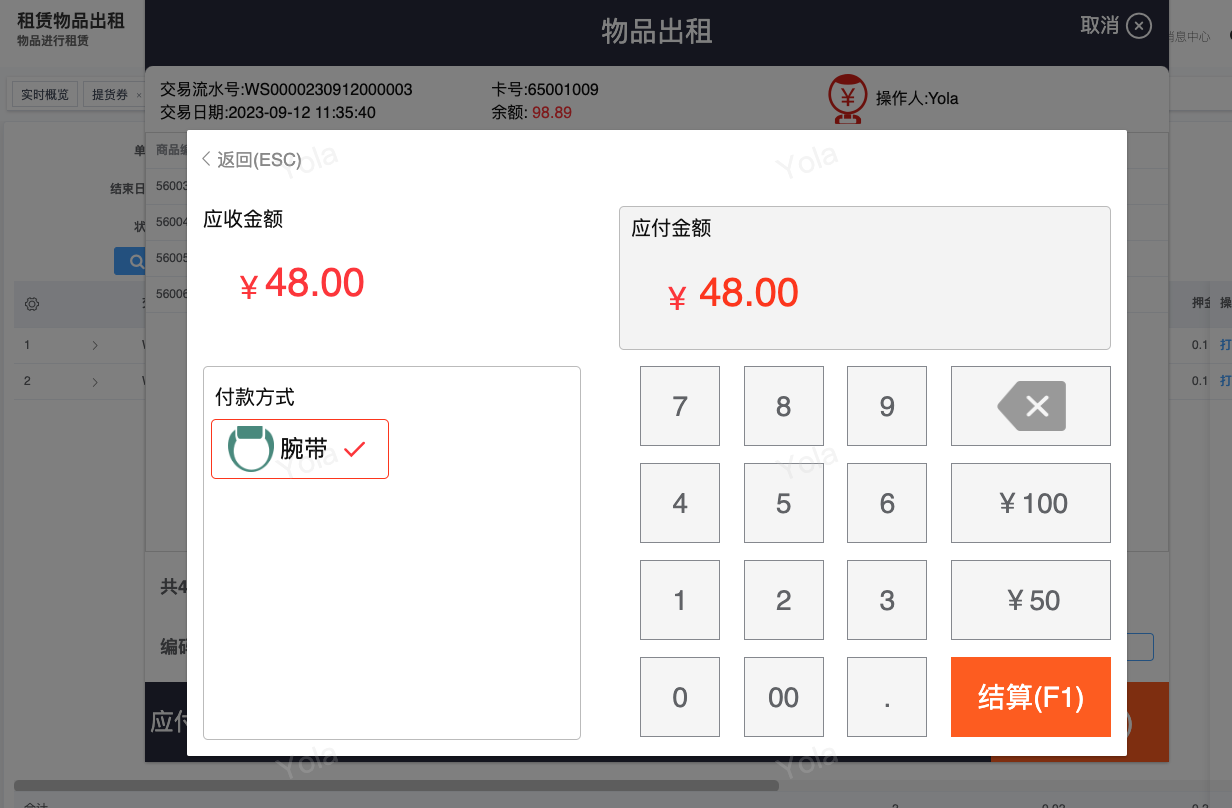Switch to the 实时概览 tab
This screenshot has height=808, width=1232.
(45, 95)
